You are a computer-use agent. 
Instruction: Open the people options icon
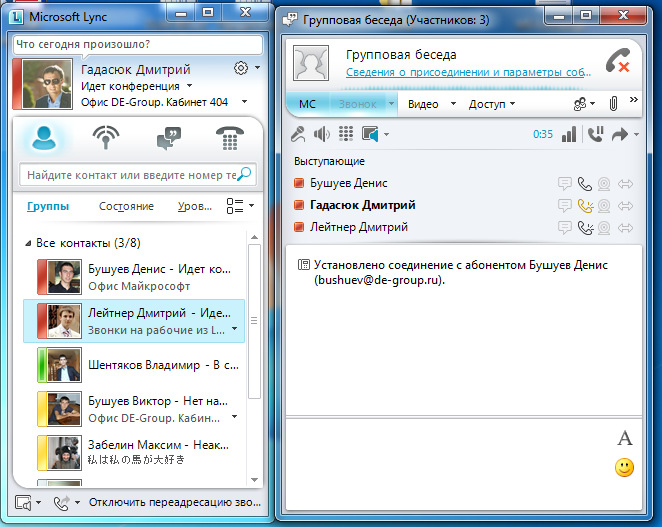[x=580, y=104]
